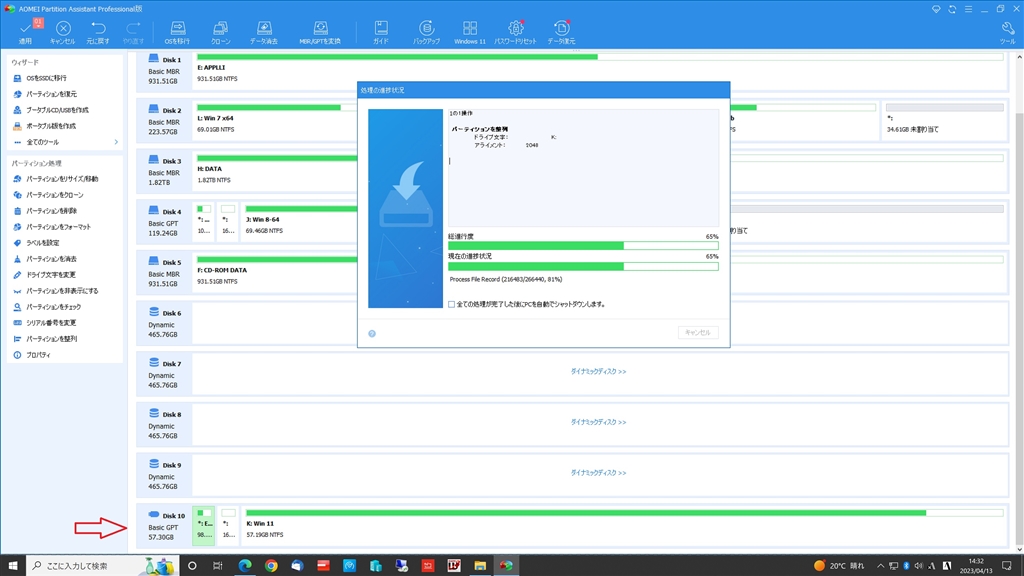Viewport: 1024px width, 576px height.
Task: Select Disk 10 header block
Action: coord(164,526)
